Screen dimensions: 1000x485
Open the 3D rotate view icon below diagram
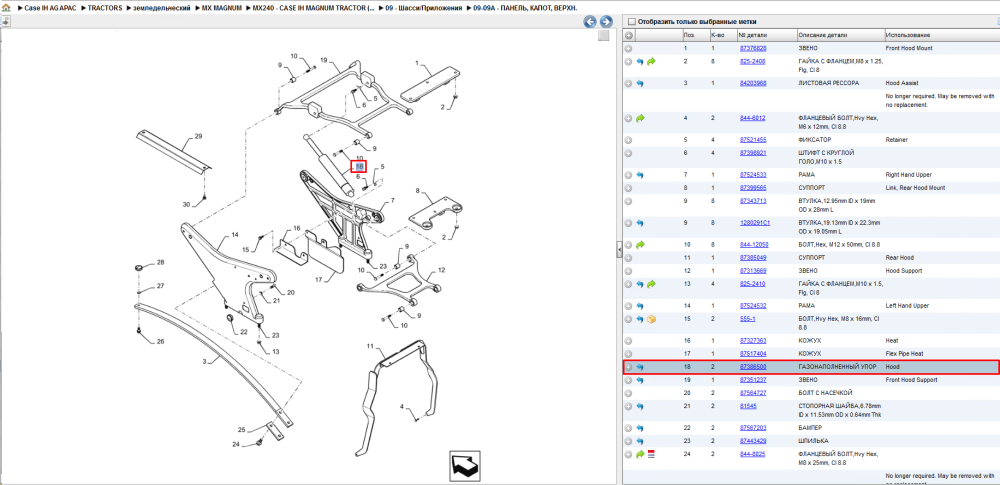(464, 466)
